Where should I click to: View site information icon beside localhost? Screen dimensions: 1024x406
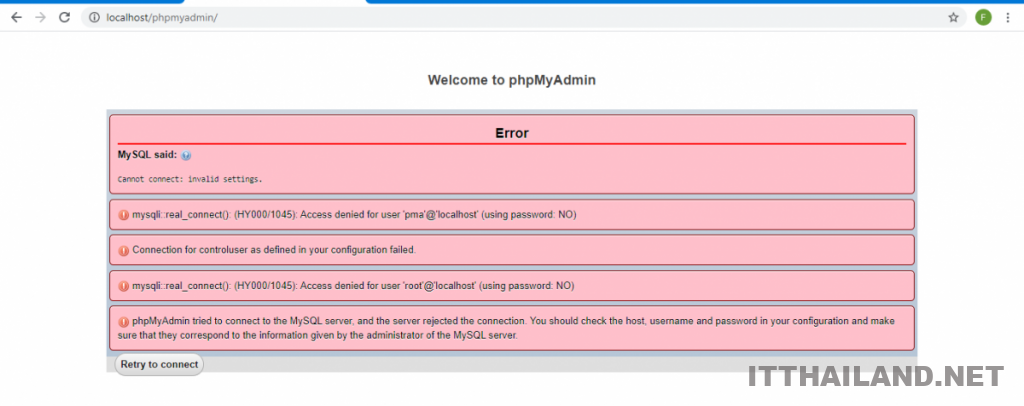pos(94,18)
